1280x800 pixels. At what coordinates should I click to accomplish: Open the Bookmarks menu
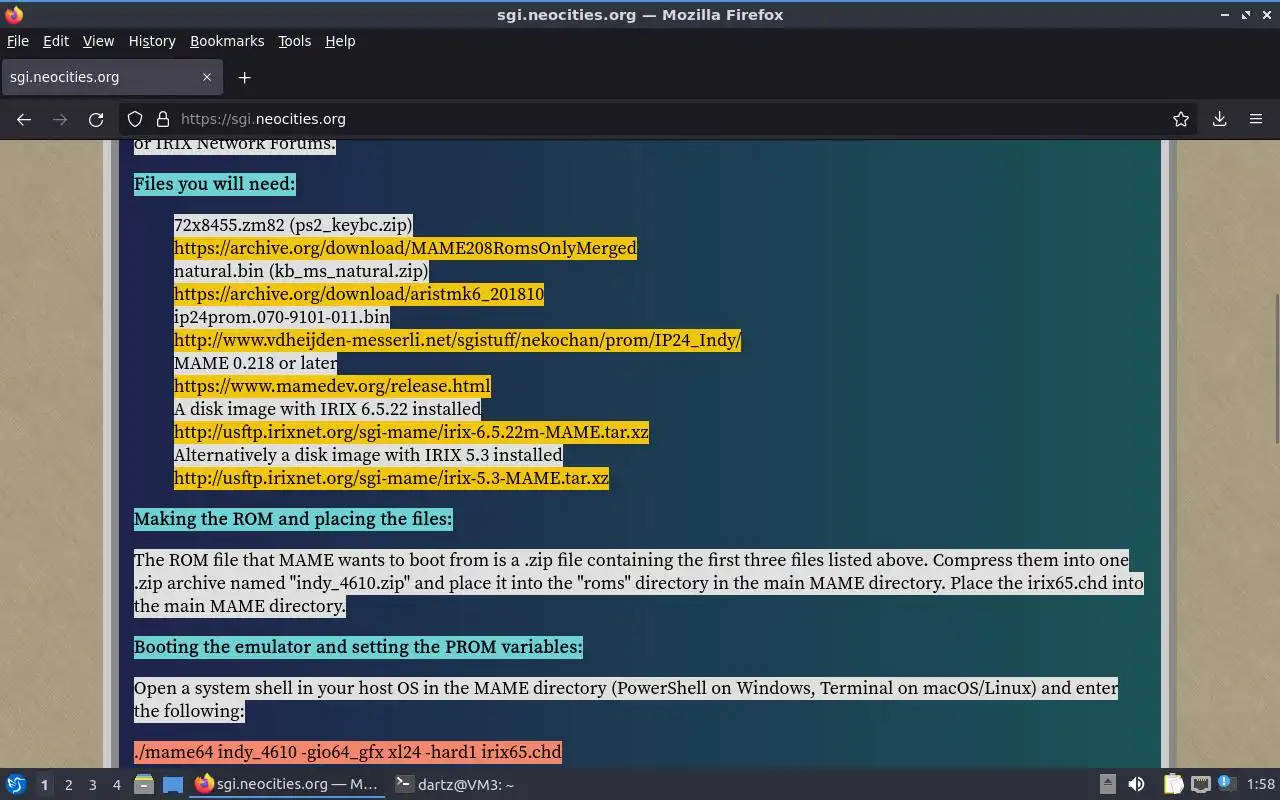(x=227, y=41)
